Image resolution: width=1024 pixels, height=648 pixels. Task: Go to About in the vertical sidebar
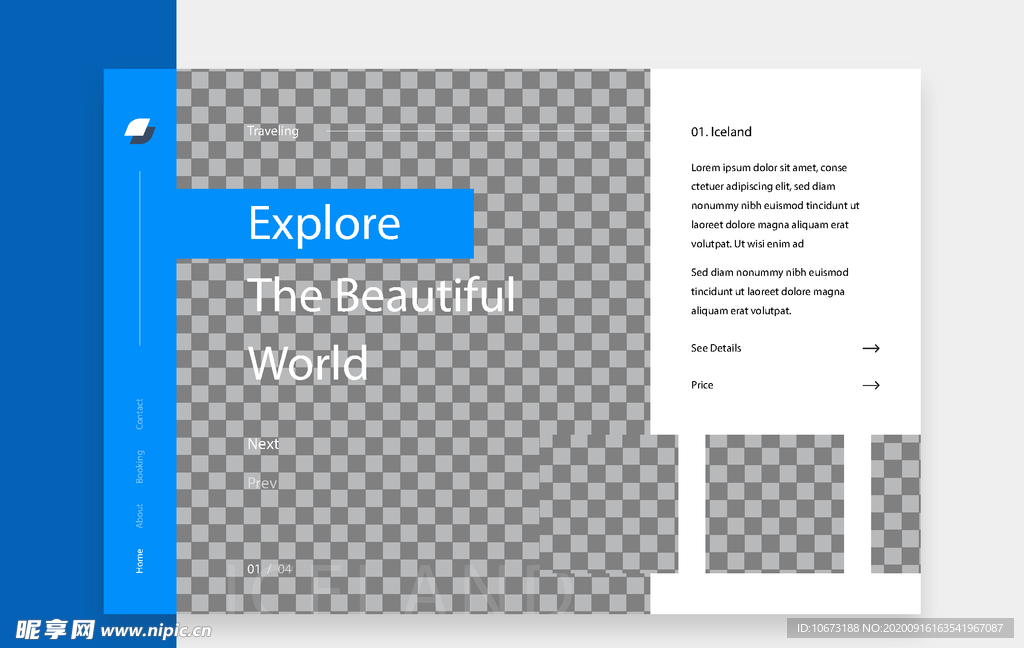click(140, 515)
